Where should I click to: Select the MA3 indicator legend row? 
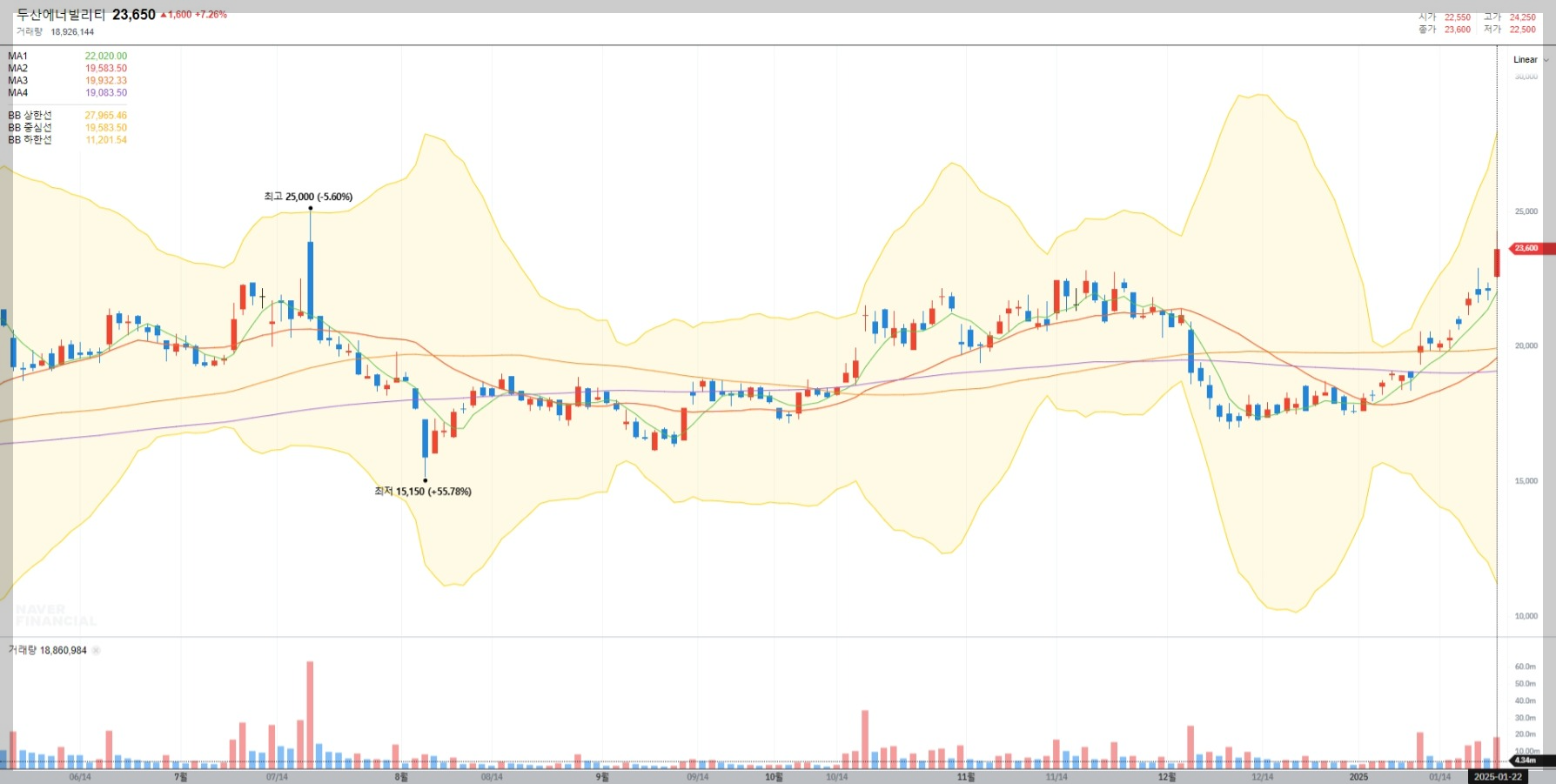(x=67, y=80)
